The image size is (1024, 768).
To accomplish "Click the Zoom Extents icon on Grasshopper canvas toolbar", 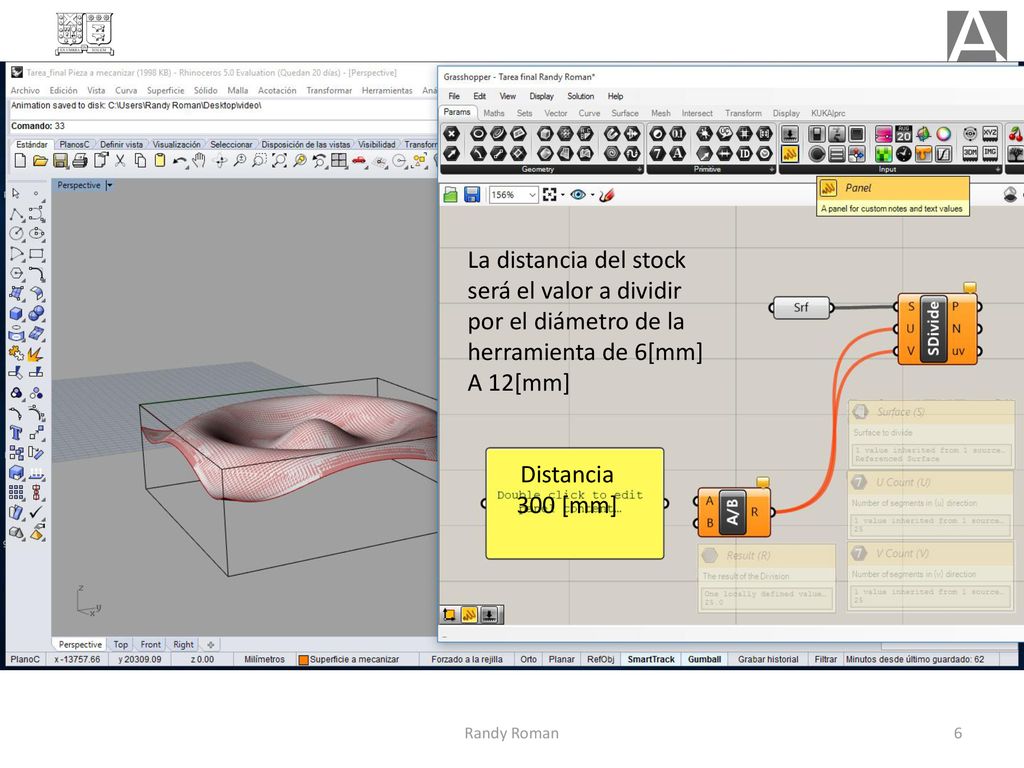I will [549, 195].
